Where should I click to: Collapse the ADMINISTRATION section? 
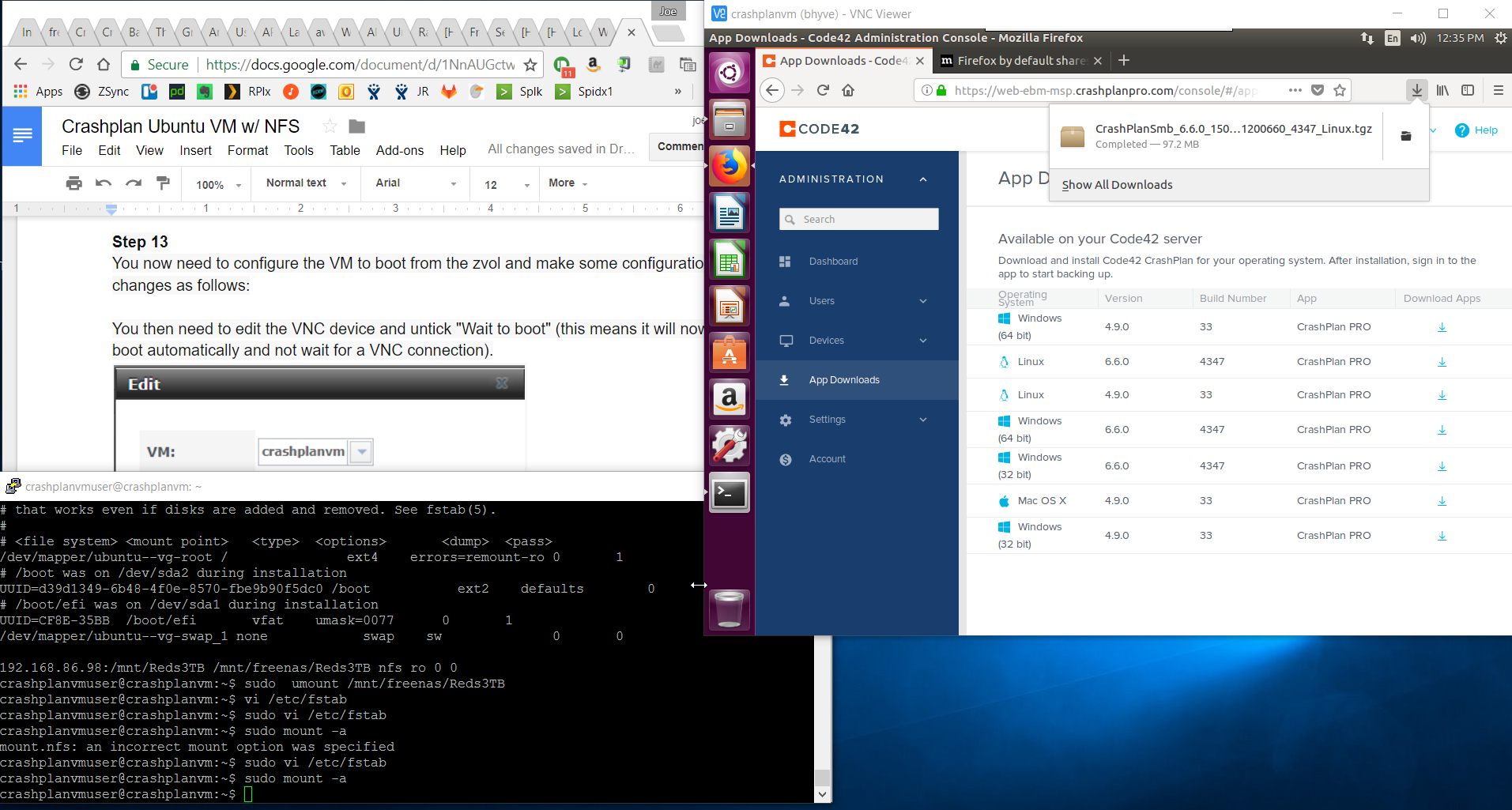tap(923, 179)
